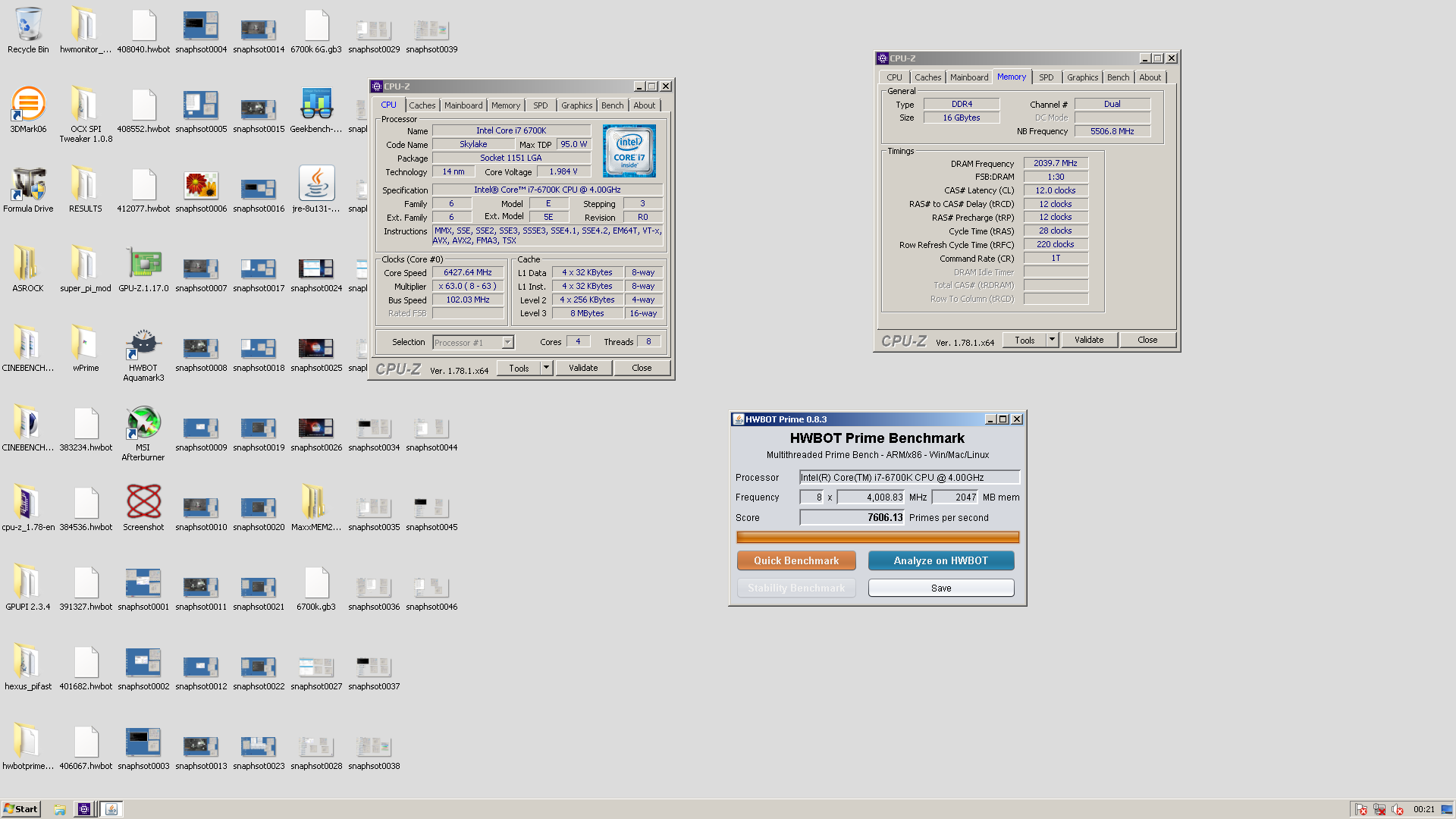Click the 4,008.83 MHz frequency field
This screenshot has height=819, width=1456.
coord(871,497)
